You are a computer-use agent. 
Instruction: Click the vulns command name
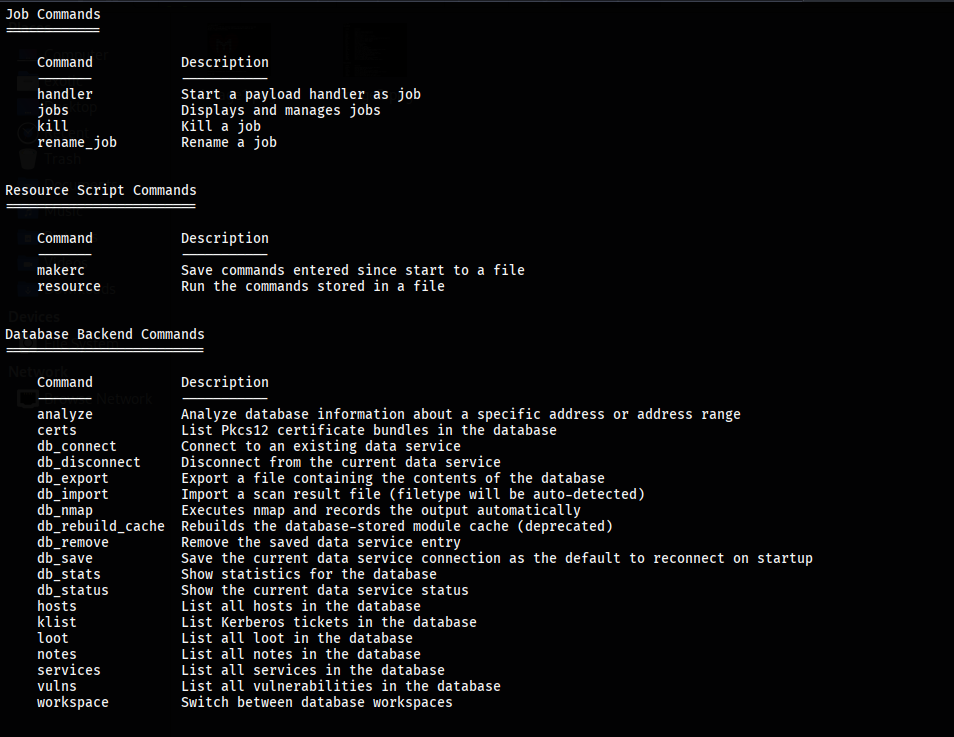(x=57, y=686)
